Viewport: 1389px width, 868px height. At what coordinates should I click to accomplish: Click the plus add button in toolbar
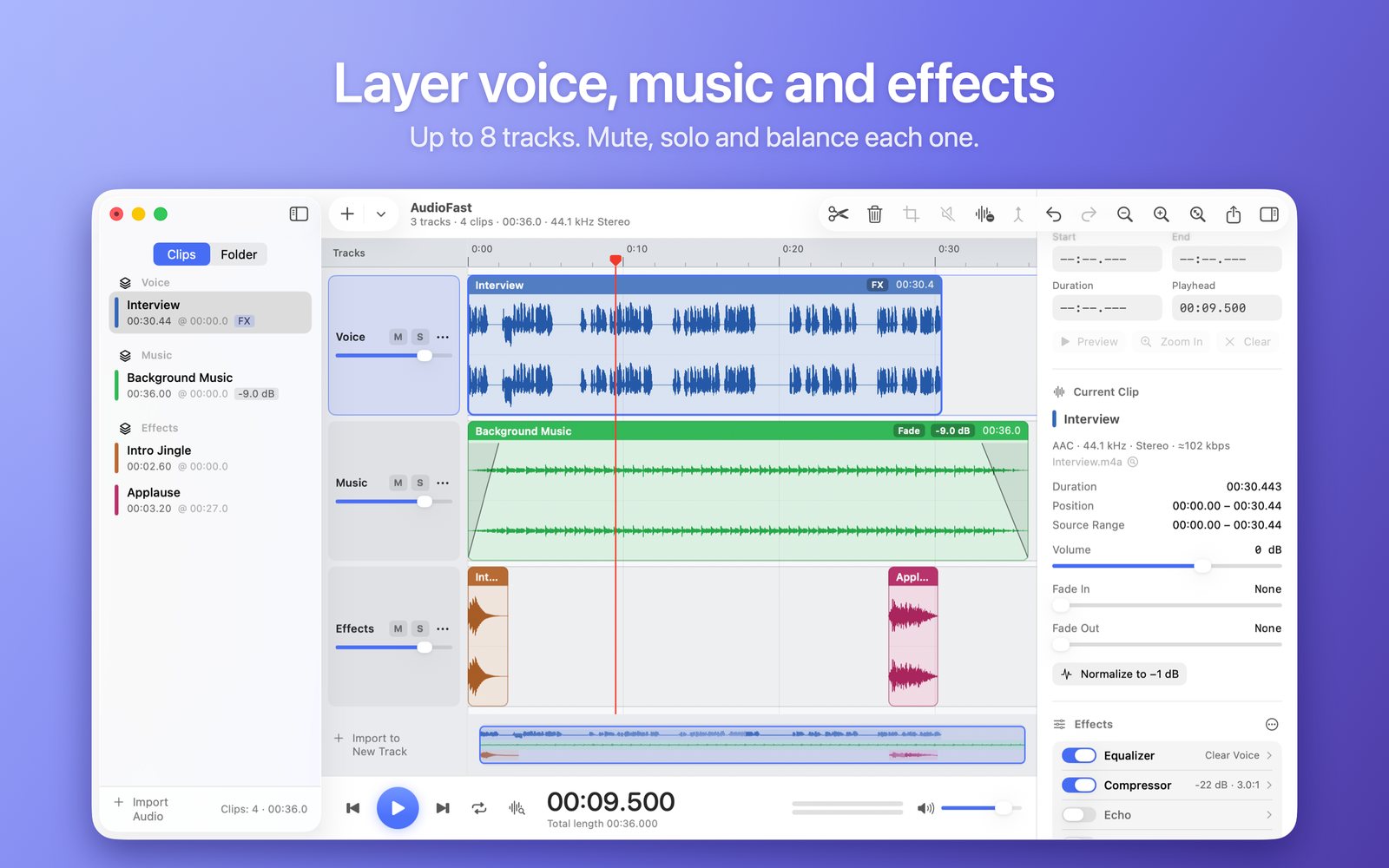click(x=347, y=214)
